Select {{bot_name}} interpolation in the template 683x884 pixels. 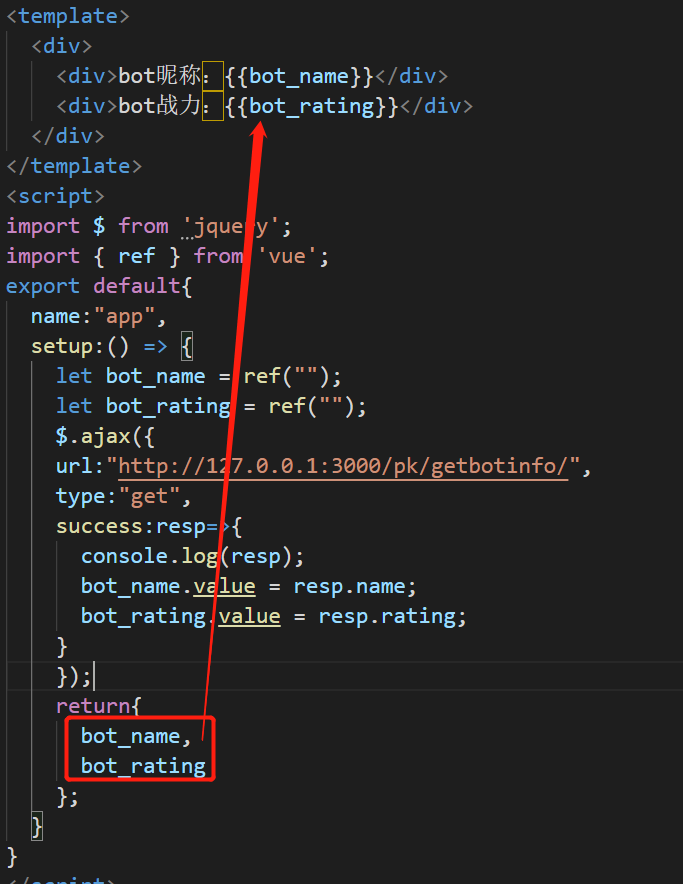[299, 76]
